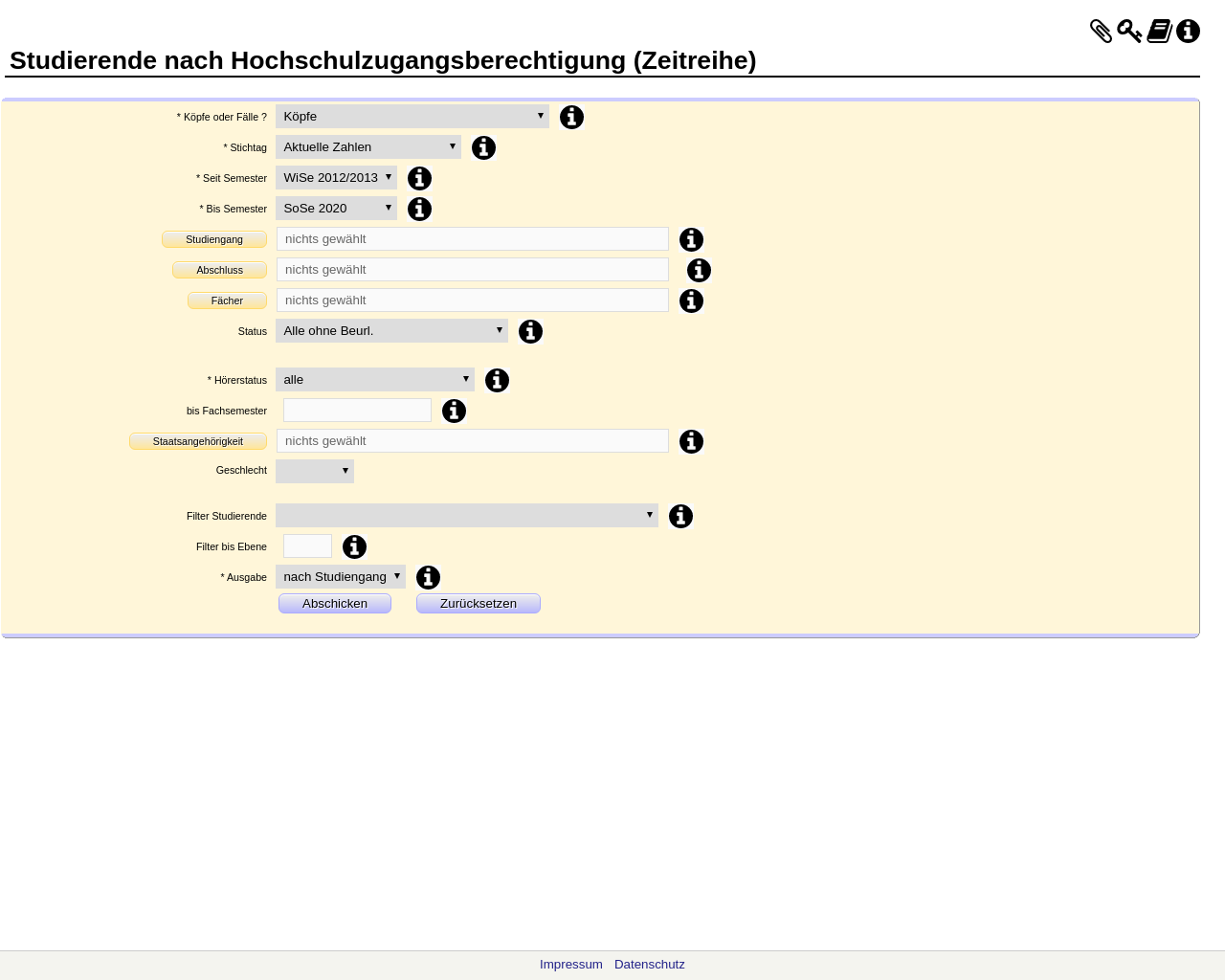The height and width of the screenshot is (980, 1225).
Task: Show info for Bis Semester
Action: tap(419, 209)
